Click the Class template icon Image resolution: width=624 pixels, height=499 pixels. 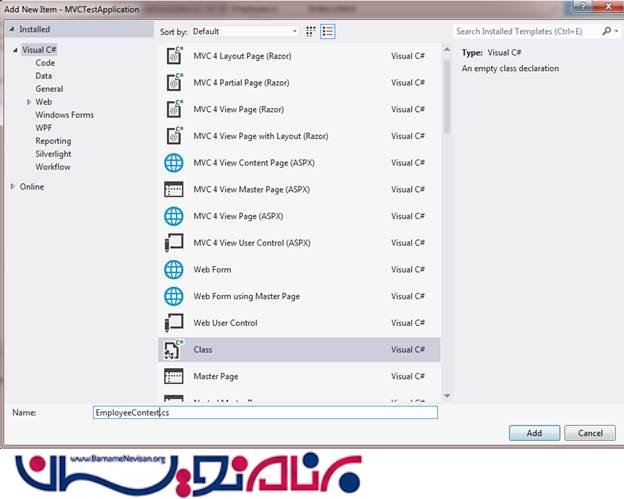pos(174,349)
